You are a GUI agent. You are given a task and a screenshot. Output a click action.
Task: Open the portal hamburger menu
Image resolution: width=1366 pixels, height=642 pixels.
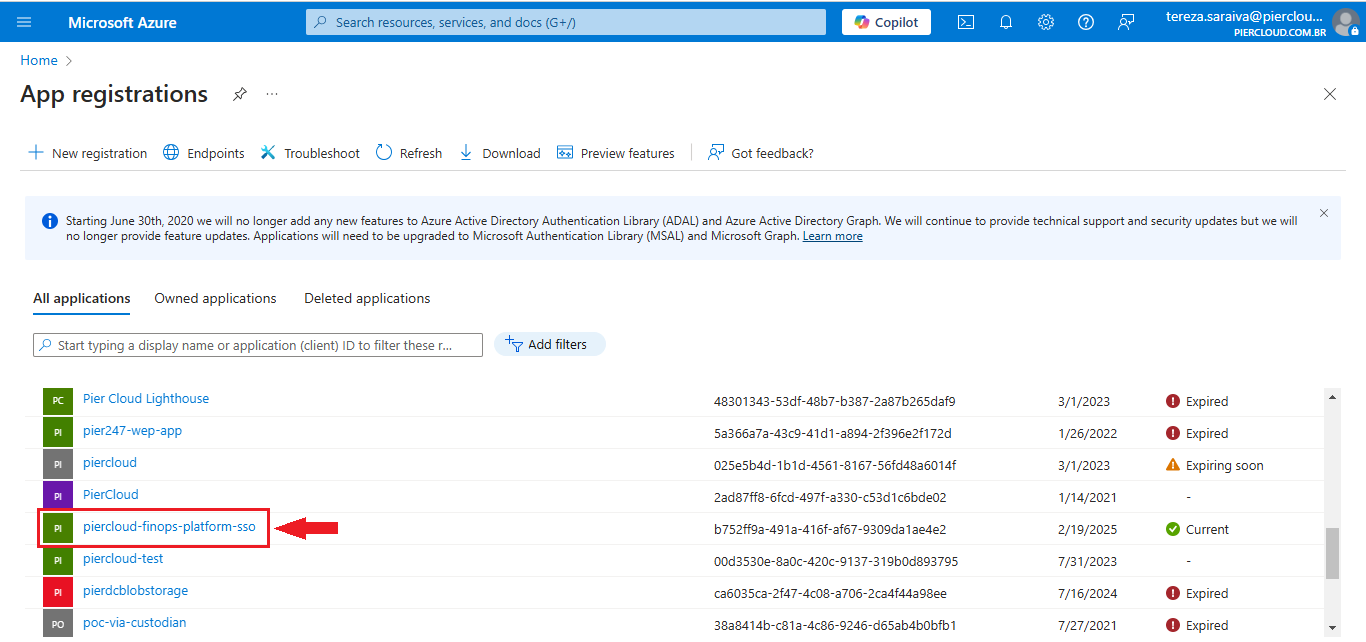coord(24,22)
